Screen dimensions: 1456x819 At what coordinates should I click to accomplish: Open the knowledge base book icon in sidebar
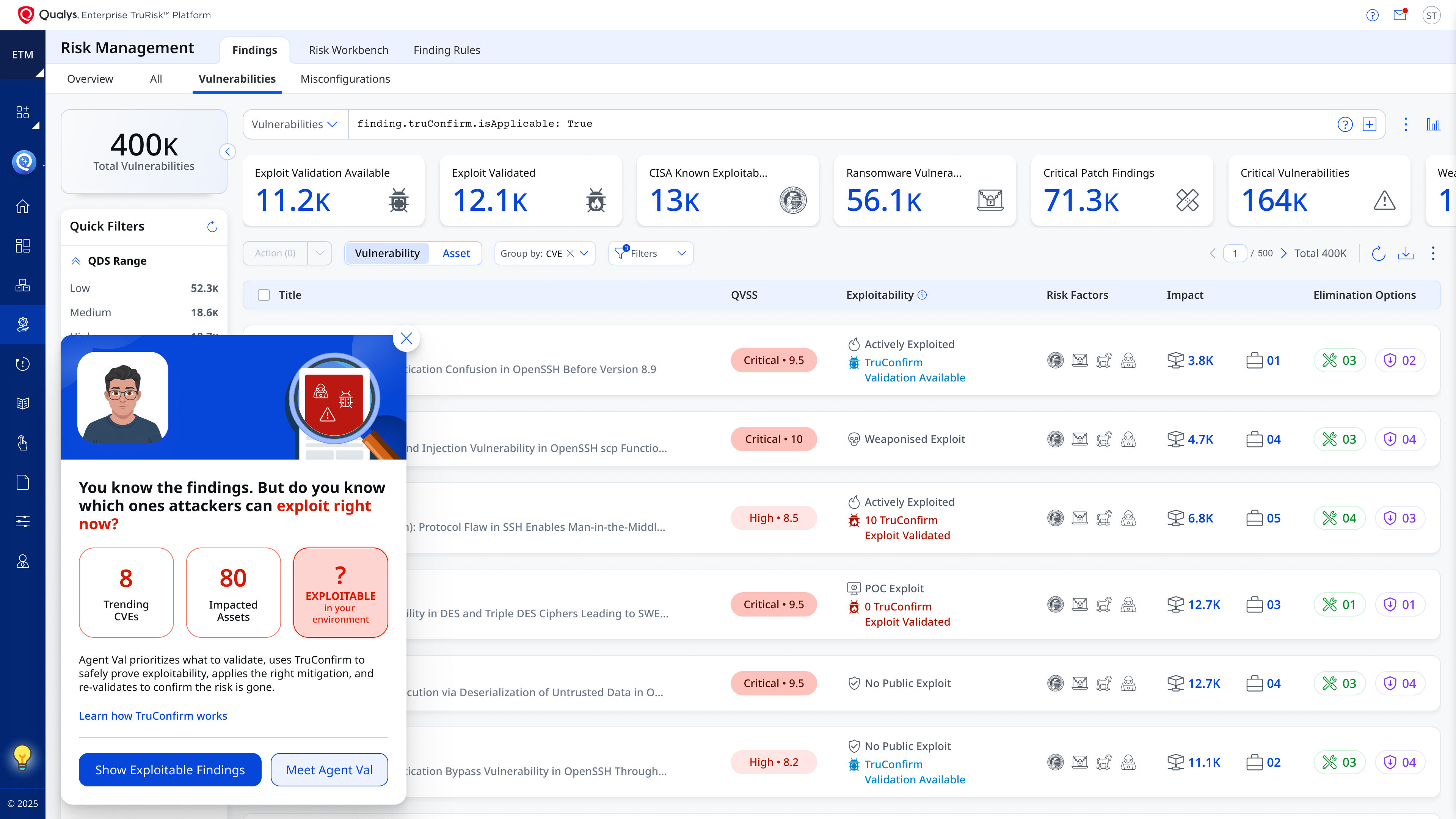tap(23, 403)
